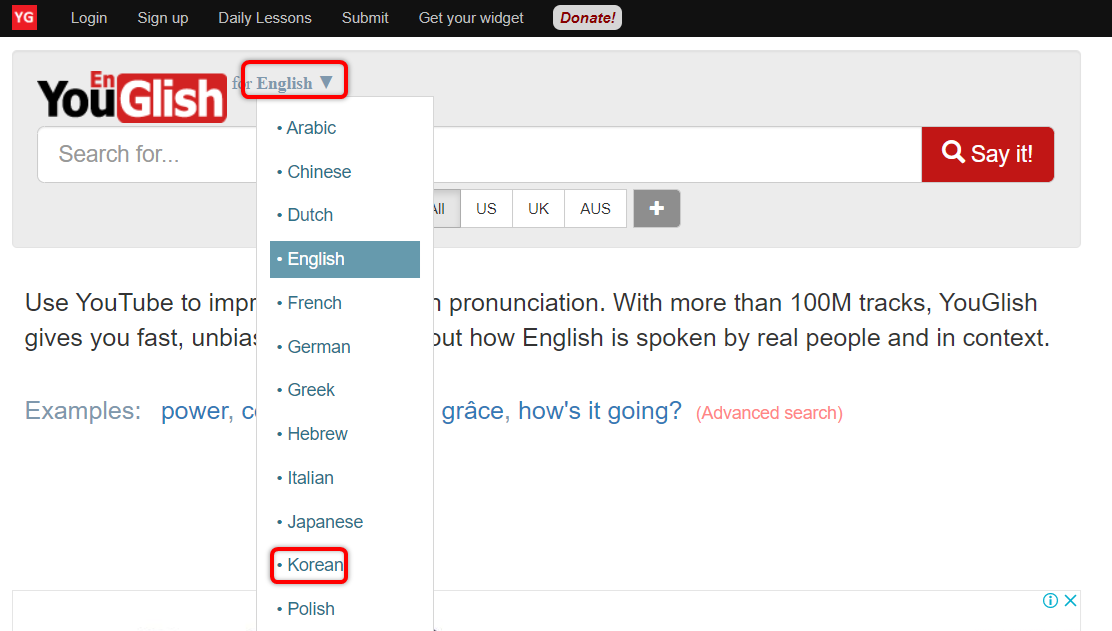Select the highlighted English language option
The image size is (1112, 631).
point(345,259)
